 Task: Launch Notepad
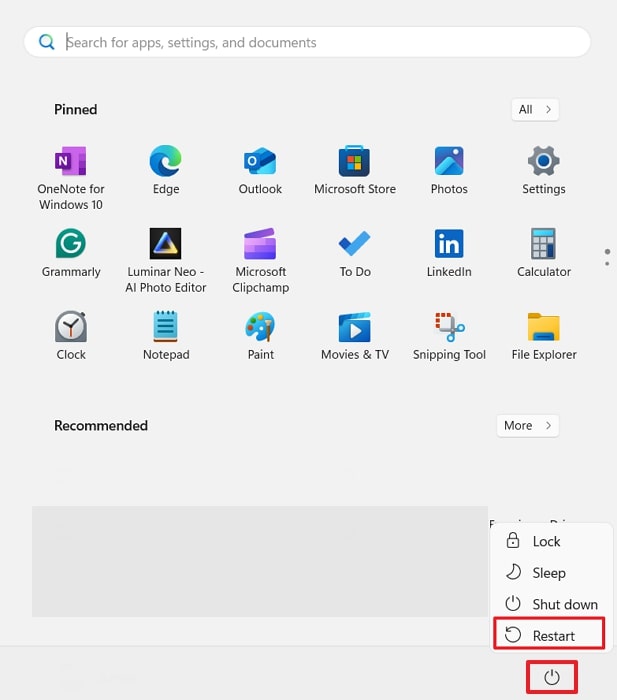pos(166,336)
